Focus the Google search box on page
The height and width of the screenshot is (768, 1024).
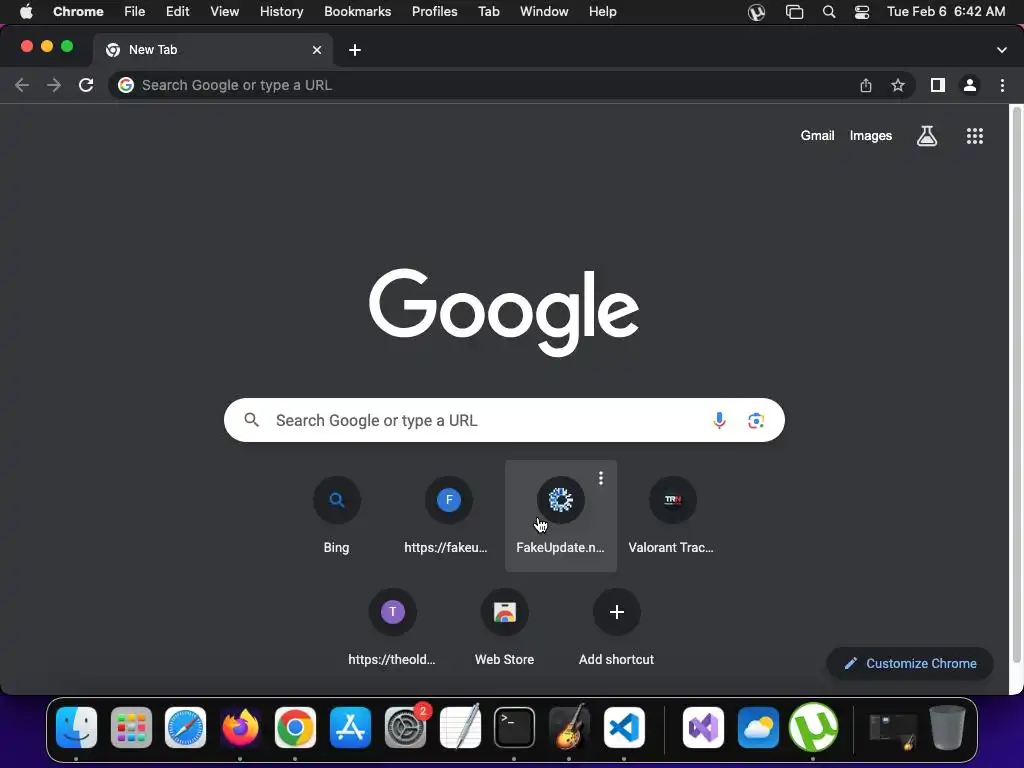[504, 420]
